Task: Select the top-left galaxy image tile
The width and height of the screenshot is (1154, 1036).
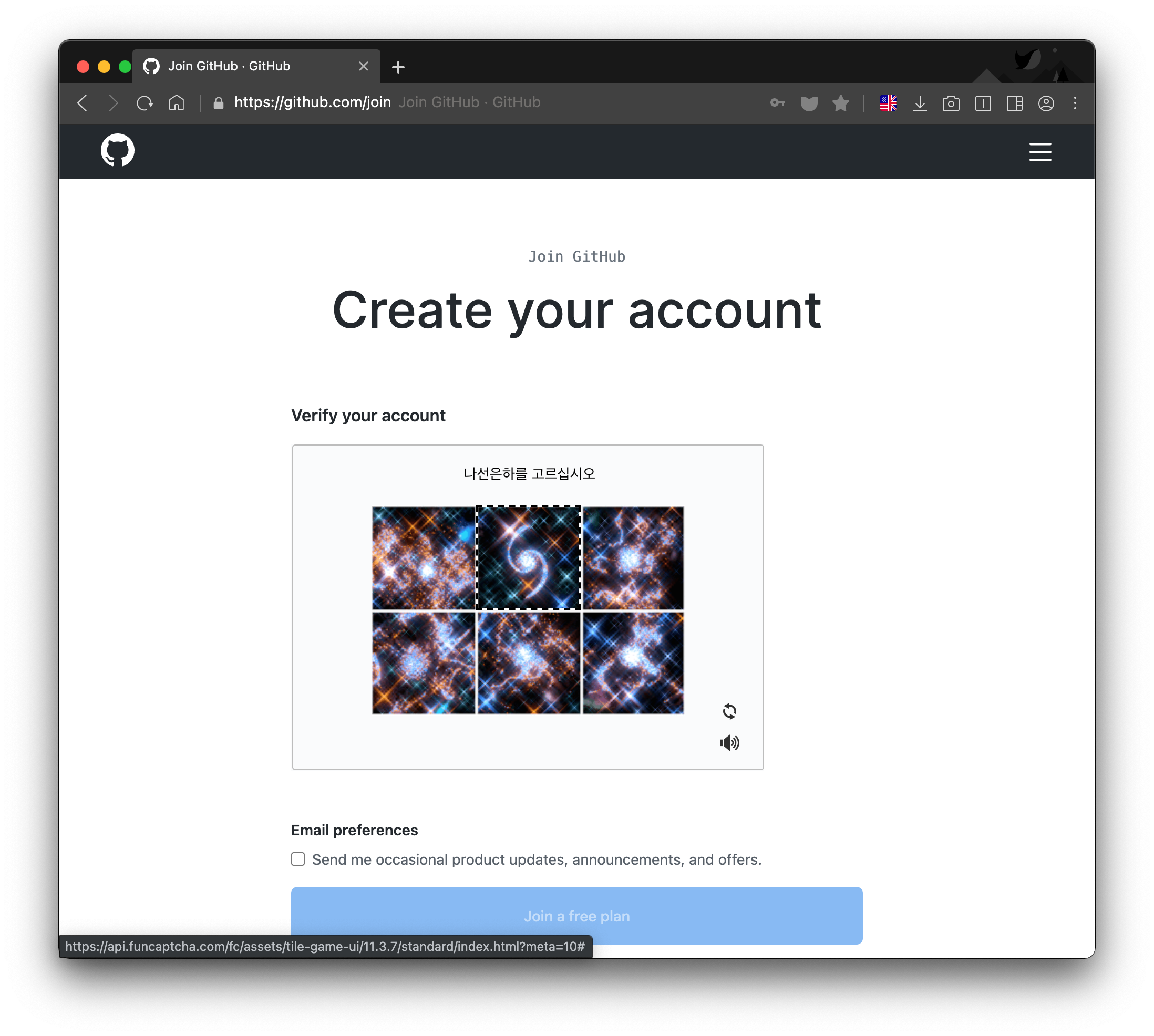Action: (x=424, y=557)
